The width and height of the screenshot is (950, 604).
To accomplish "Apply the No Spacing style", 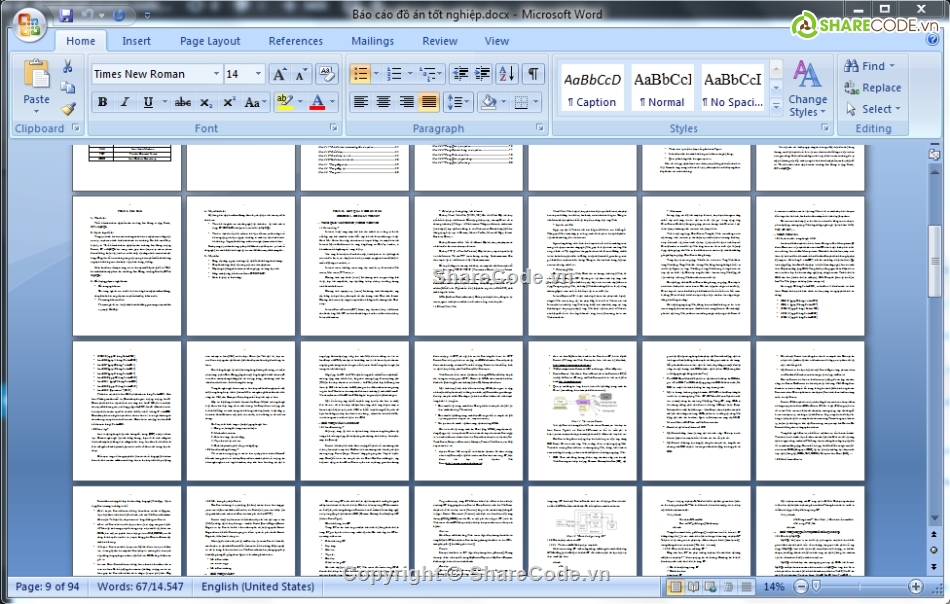I will [732, 88].
